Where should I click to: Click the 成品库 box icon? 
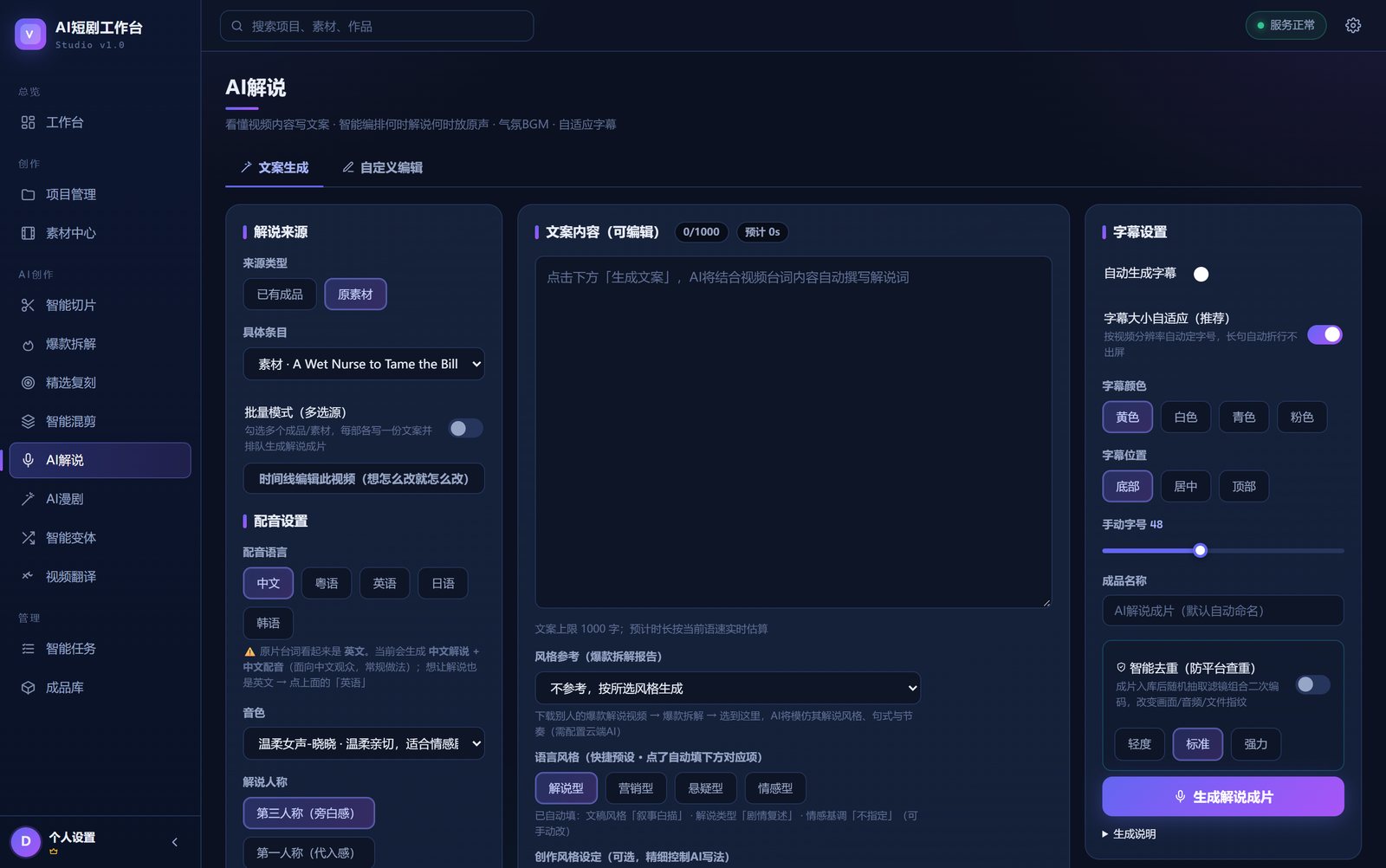(28, 688)
